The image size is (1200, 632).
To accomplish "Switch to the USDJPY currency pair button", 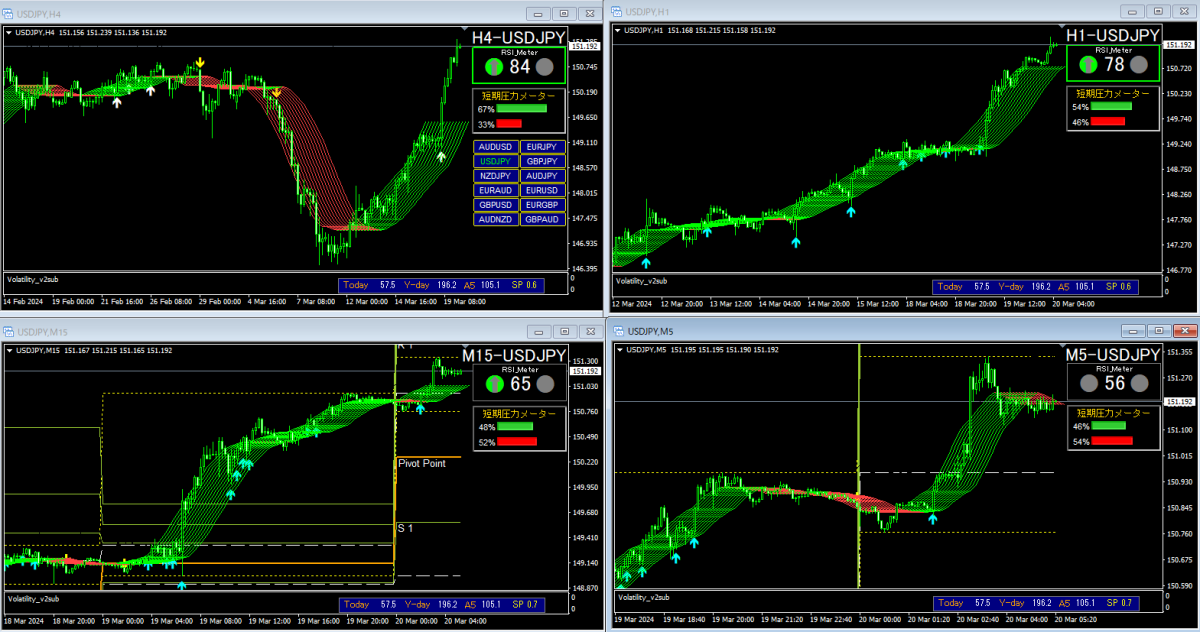I will [x=495, y=161].
